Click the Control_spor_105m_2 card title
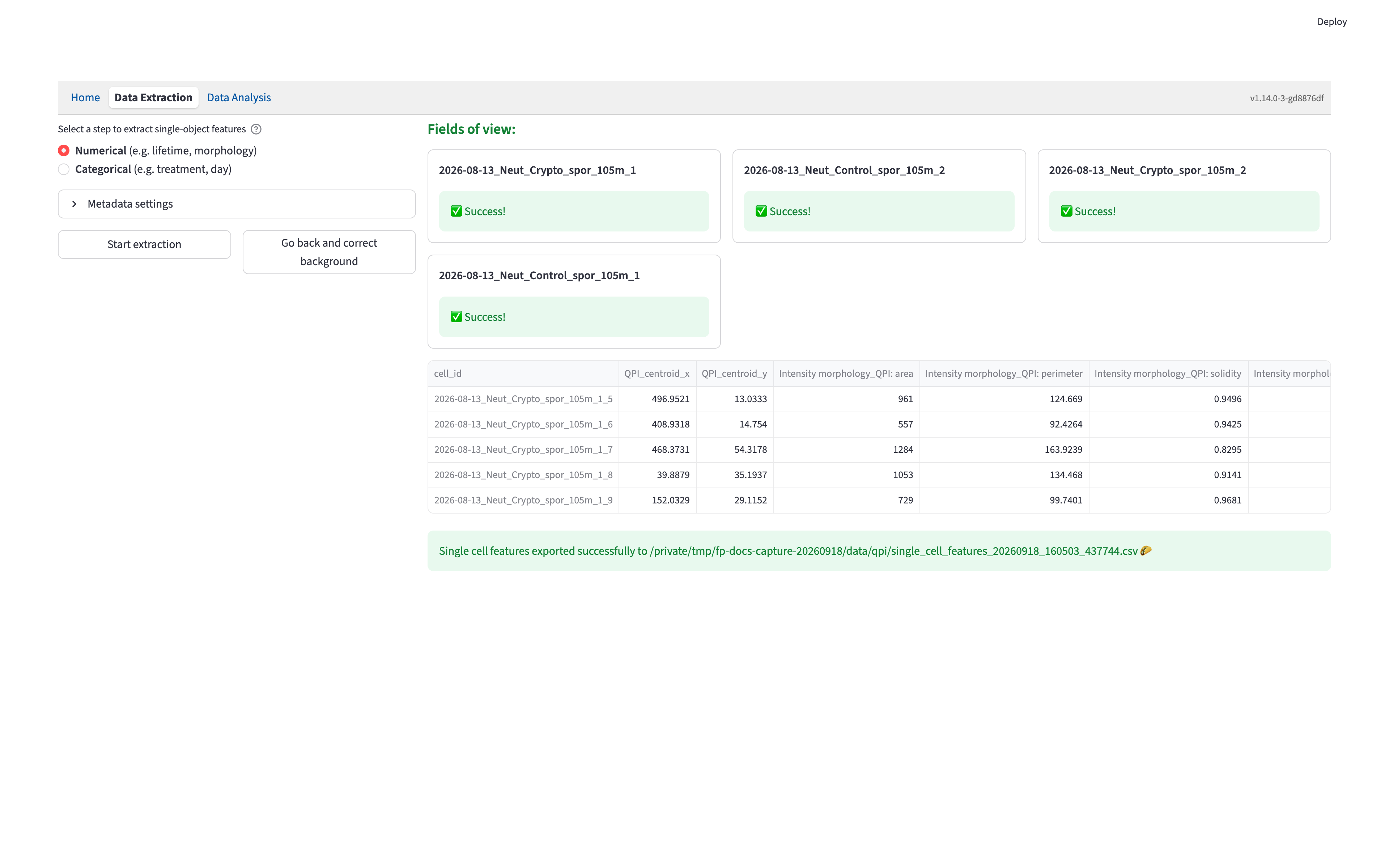The image size is (1389, 868). point(844,170)
